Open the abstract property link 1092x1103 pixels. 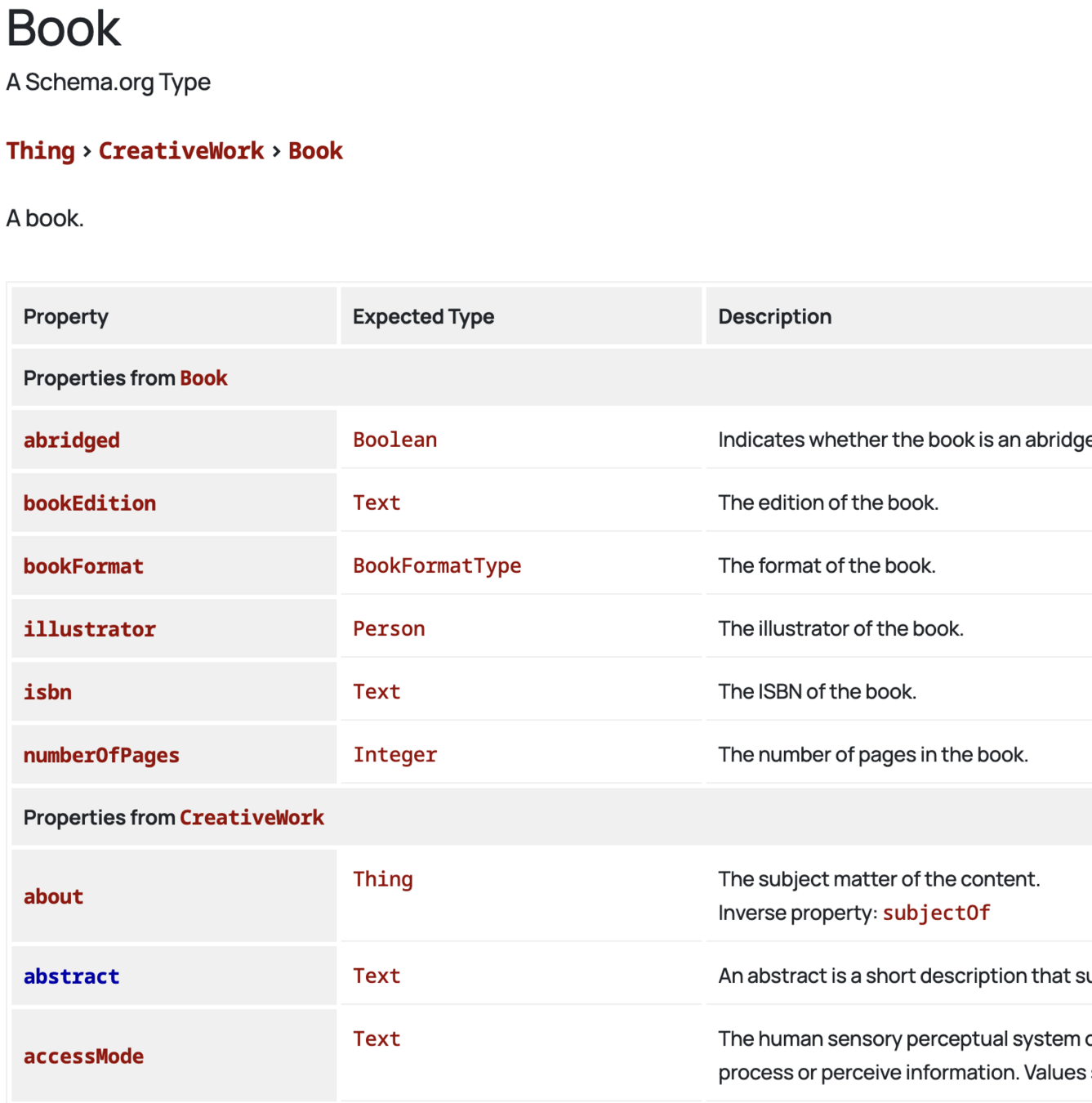pyautogui.click(x=72, y=976)
